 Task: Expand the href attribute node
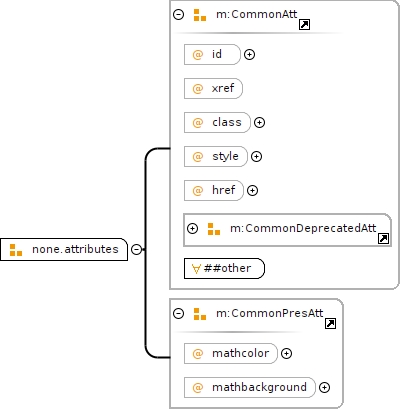pos(252,190)
